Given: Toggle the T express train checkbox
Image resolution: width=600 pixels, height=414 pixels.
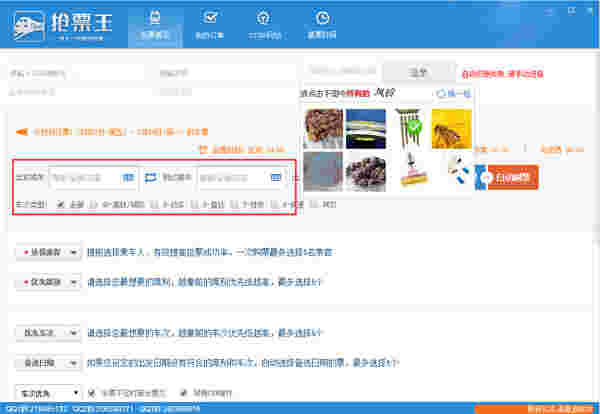Looking at the screenshot, I should pos(235,205).
